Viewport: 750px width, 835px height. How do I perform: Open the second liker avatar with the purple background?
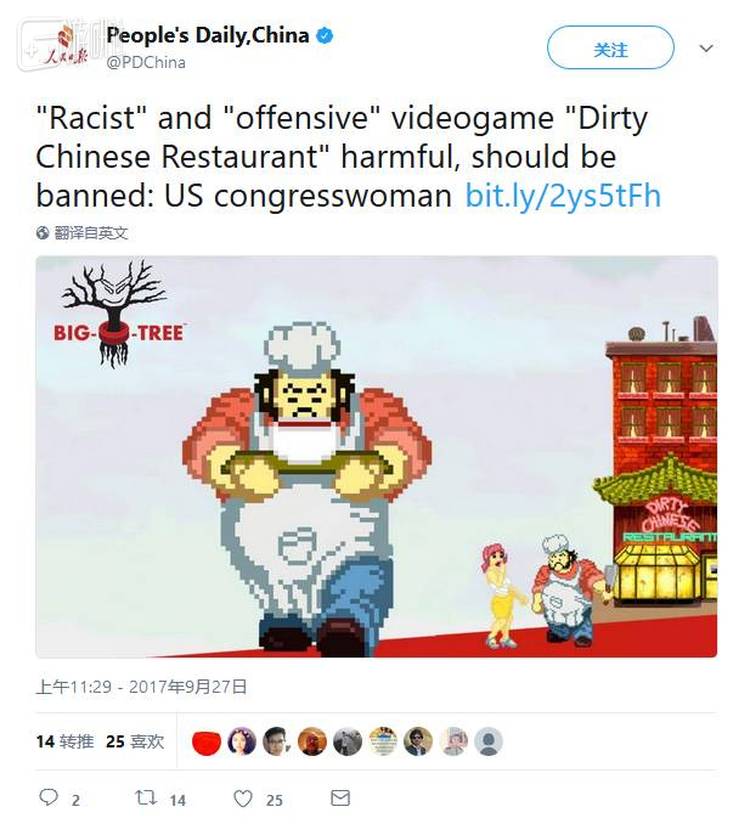click(x=241, y=741)
